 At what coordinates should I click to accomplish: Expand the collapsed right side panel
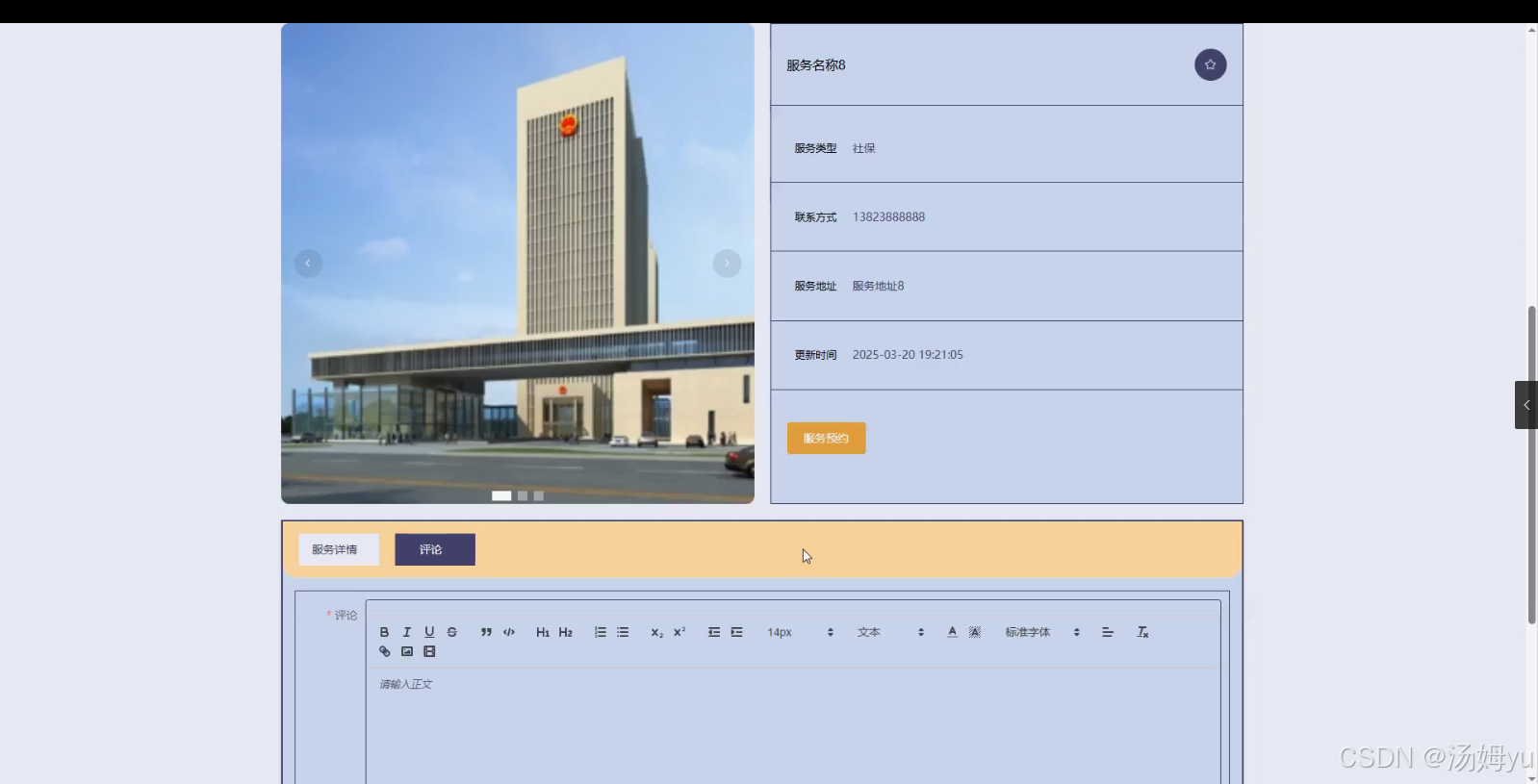pos(1525,405)
